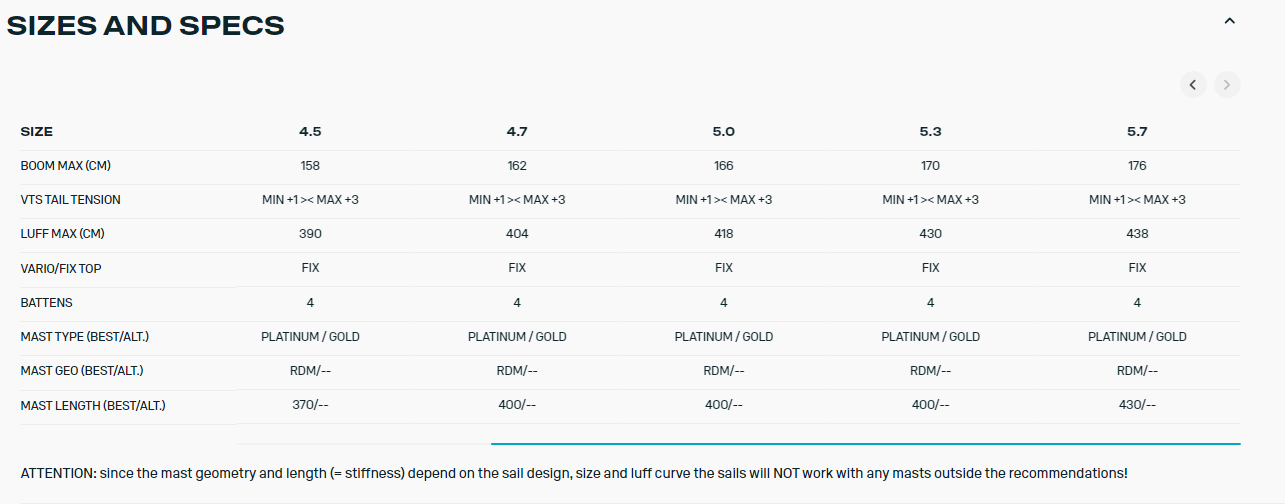Select the 5.0 size column header
This screenshot has width=1285, height=504.
[x=724, y=131]
